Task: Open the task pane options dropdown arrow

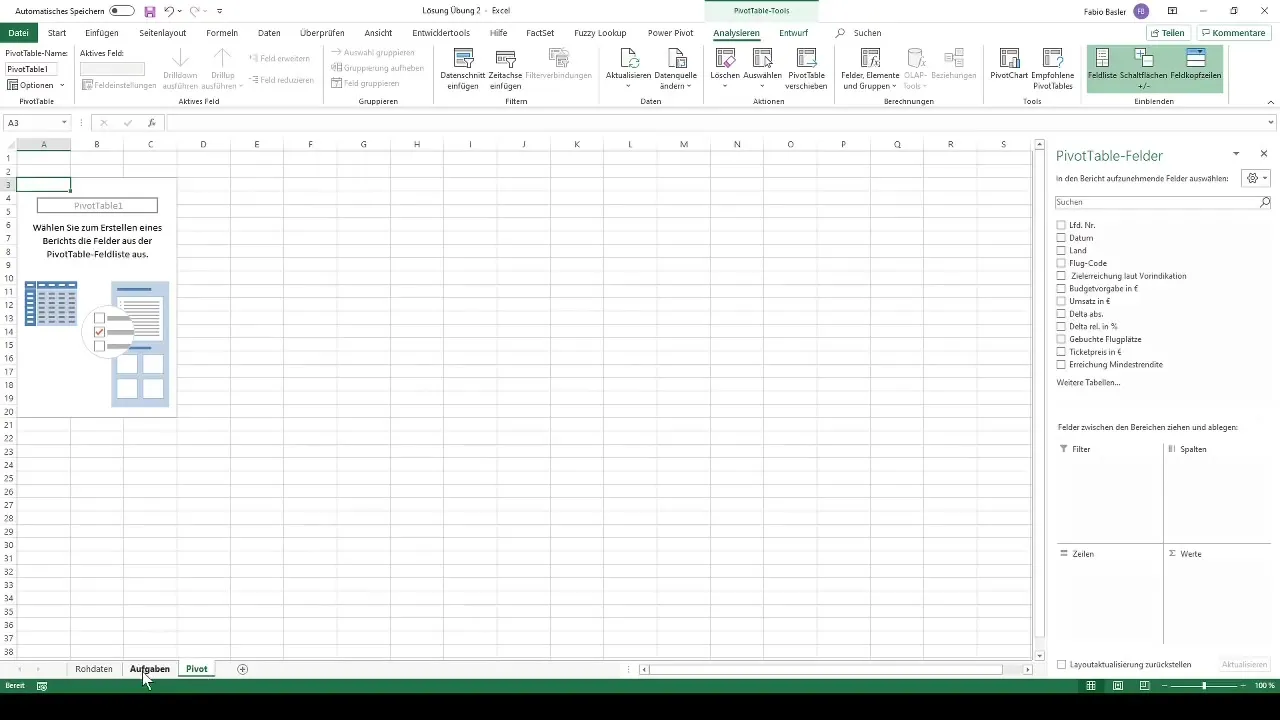Action: [1236, 154]
